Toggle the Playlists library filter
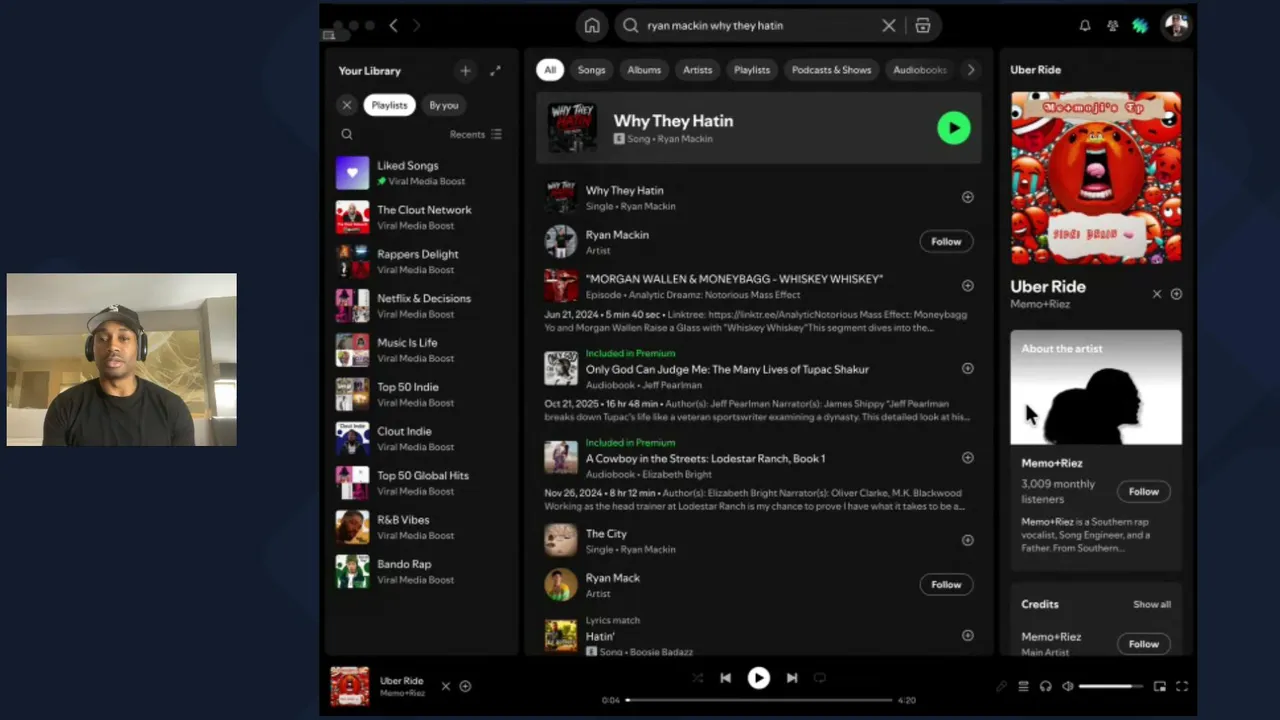Image resolution: width=1280 pixels, height=720 pixels. click(389, 105)
